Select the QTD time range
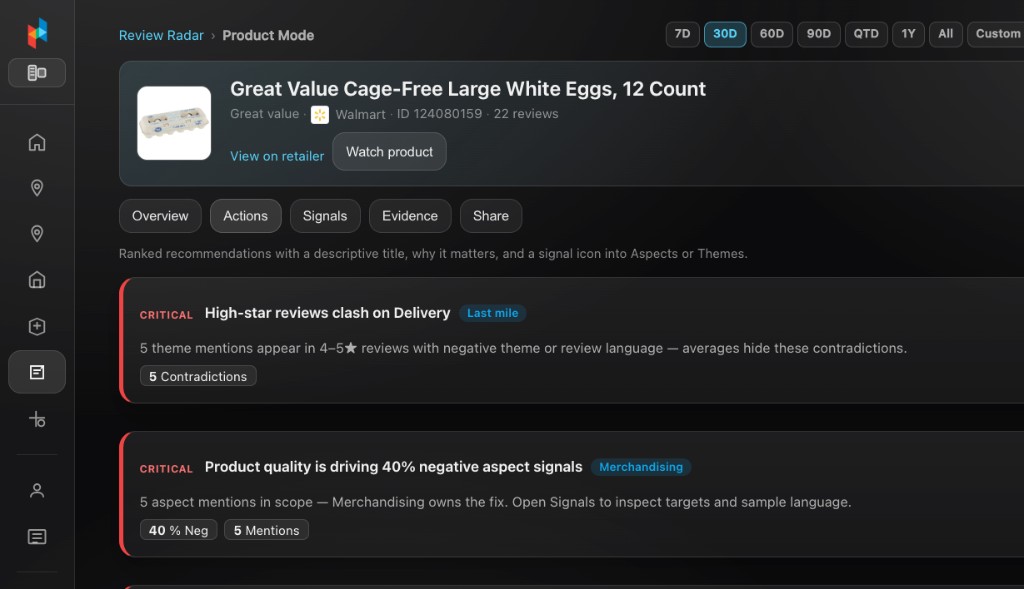 [866, 34]
